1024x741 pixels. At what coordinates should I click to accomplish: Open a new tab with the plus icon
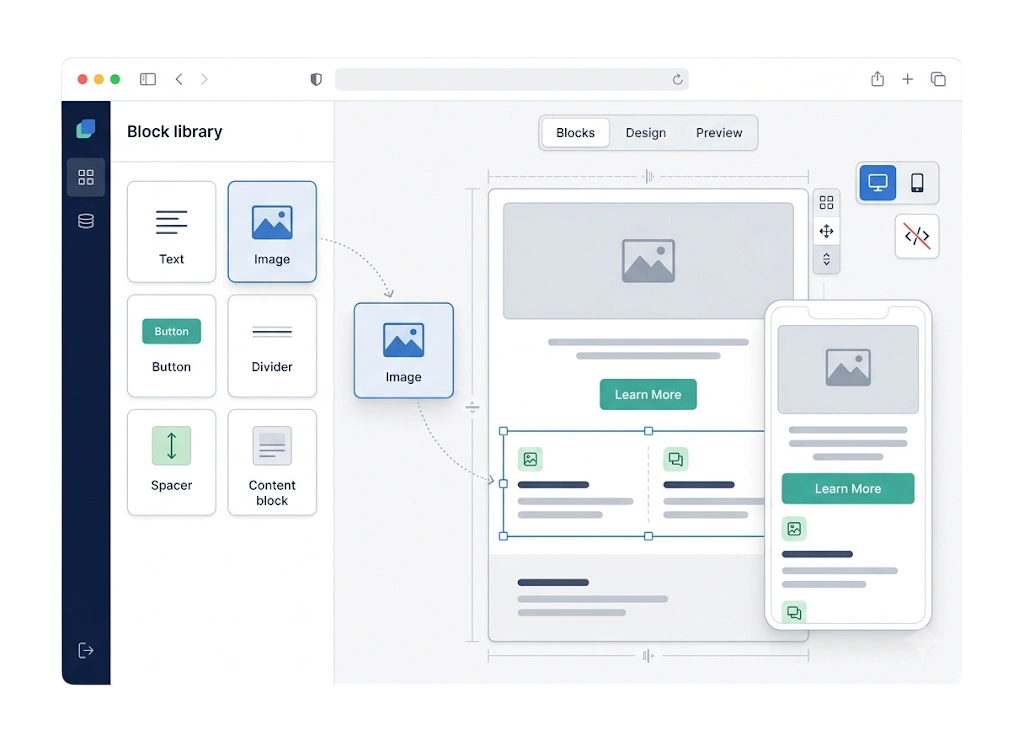tap(907, 79)
